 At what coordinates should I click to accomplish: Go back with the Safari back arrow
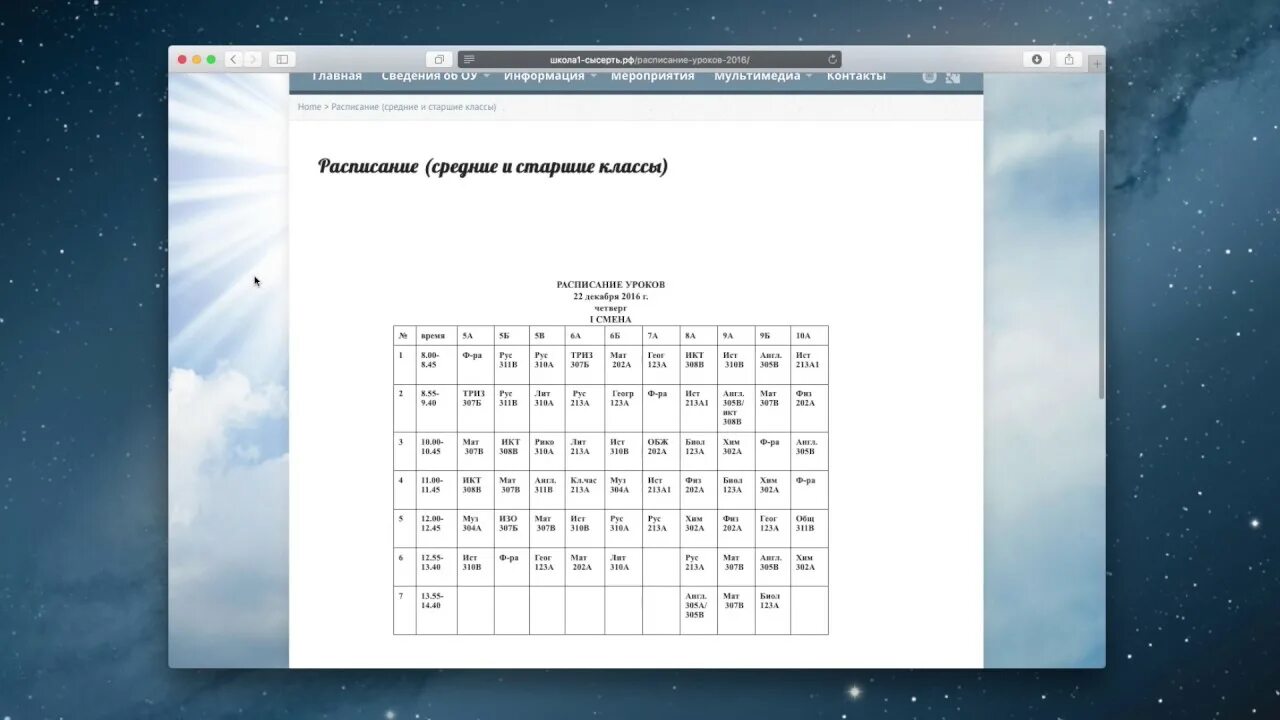(233, 59)
